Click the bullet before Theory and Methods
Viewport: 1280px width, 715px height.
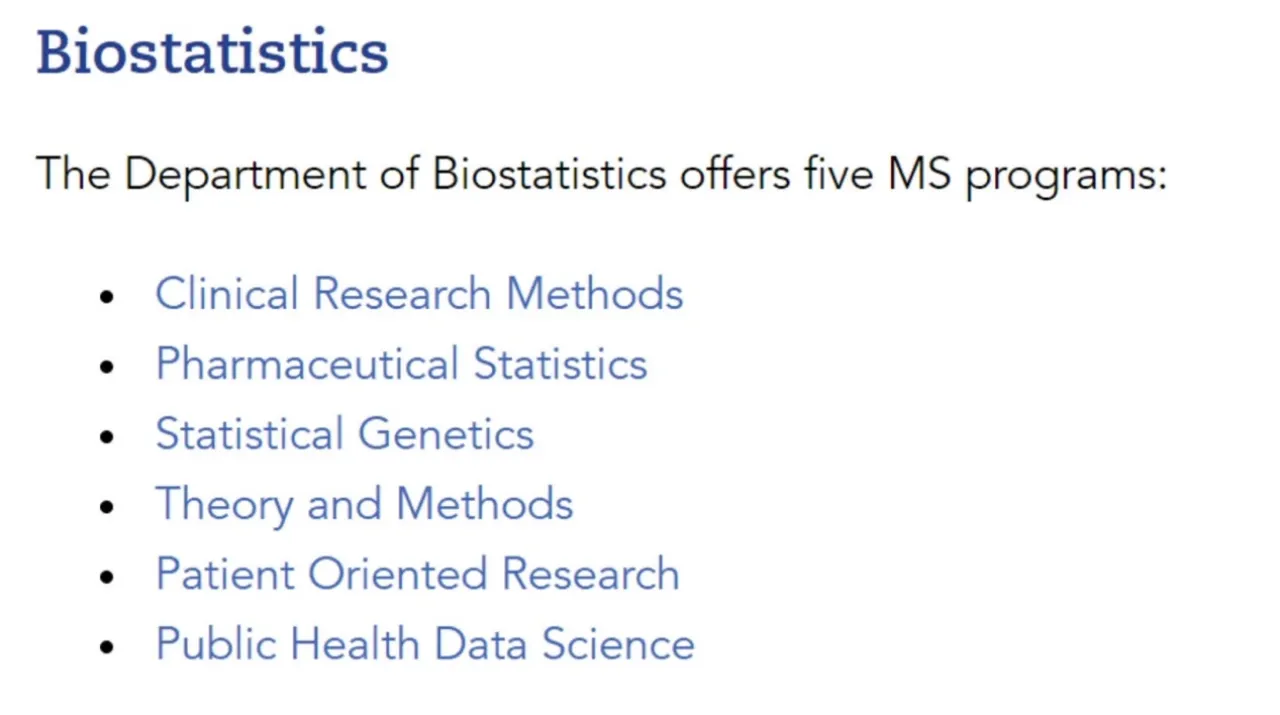(108, 506)
